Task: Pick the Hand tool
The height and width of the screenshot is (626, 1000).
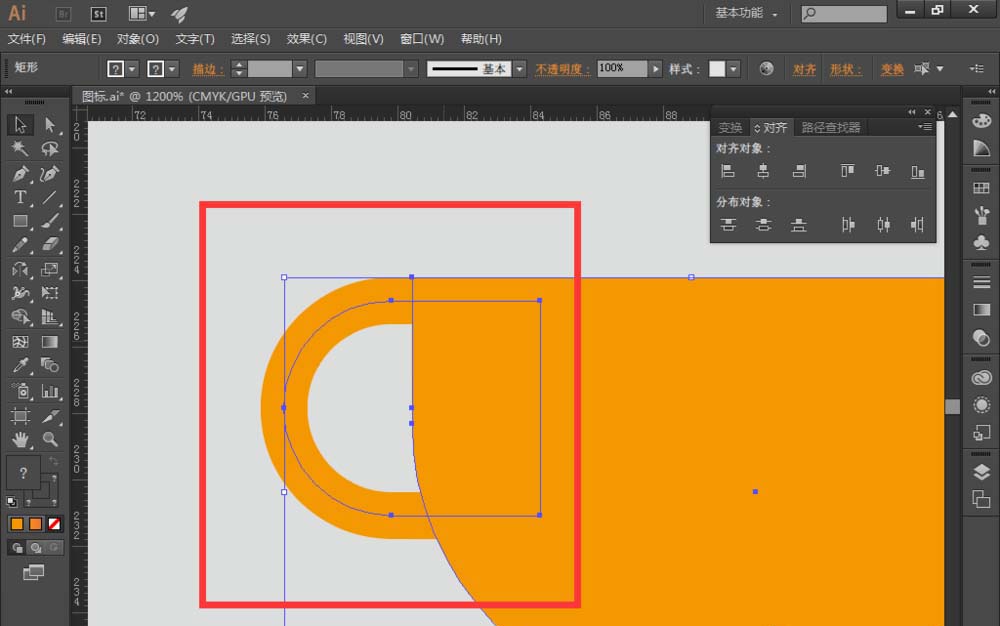Action: pos(20,439)
